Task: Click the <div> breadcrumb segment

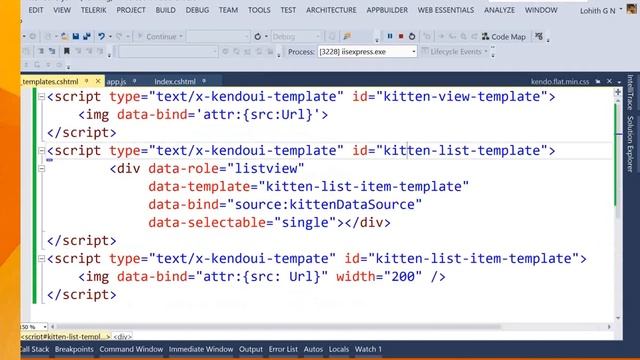Action: point(122,337)
